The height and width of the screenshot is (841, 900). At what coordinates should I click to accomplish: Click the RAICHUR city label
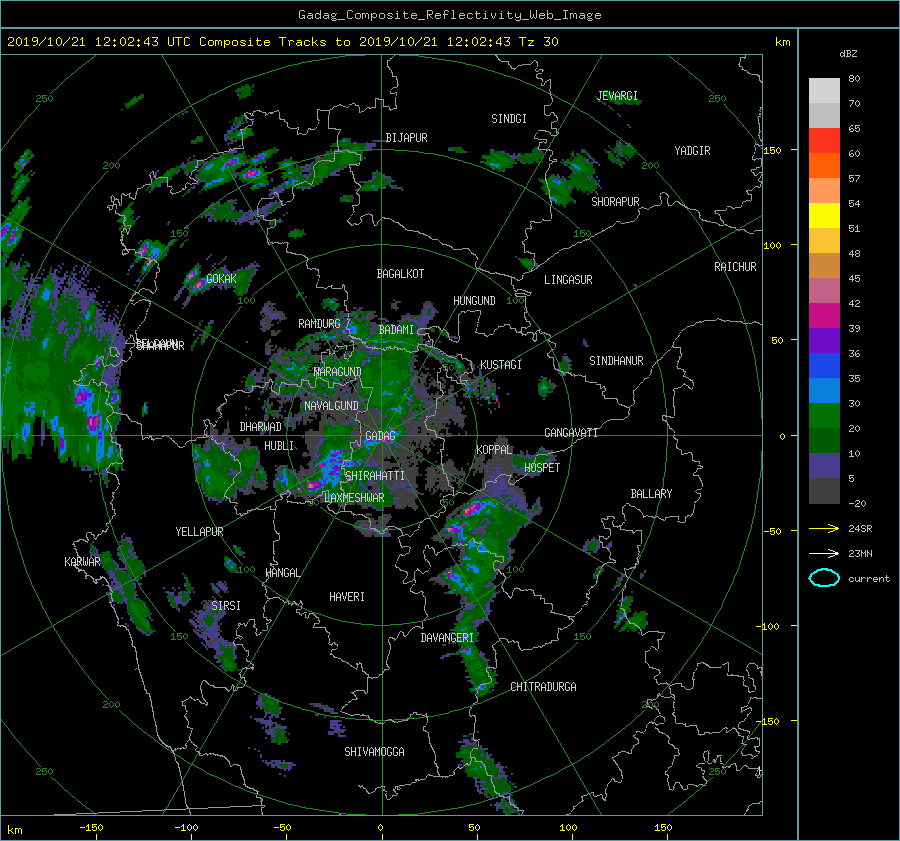click(x=735, y=267)
